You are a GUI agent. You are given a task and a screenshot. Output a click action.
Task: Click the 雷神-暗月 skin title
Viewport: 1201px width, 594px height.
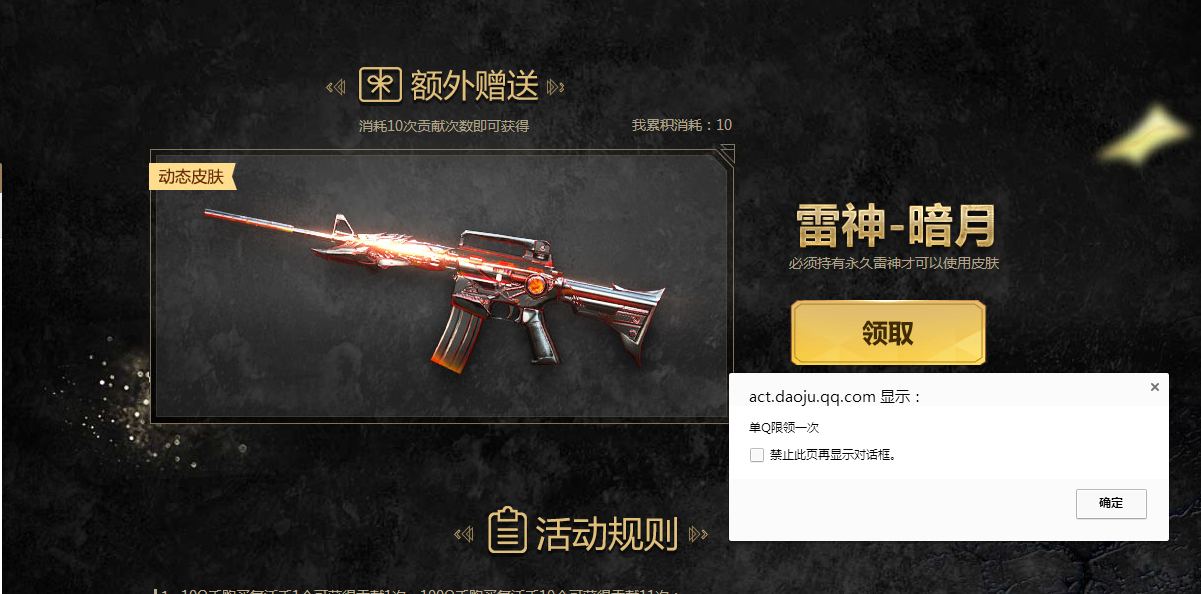click(894, 225)
